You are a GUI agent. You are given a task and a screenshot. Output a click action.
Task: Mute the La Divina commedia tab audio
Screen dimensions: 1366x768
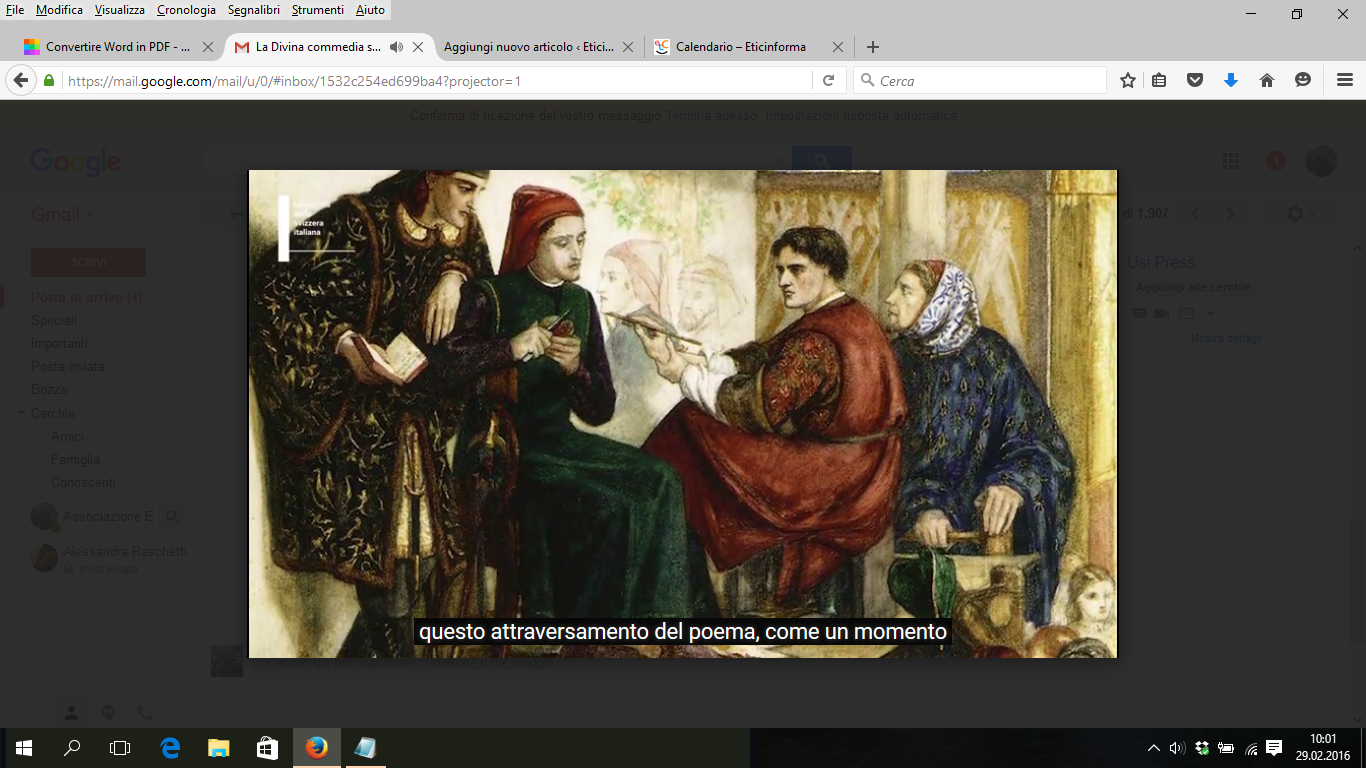[x=396, y=47]
